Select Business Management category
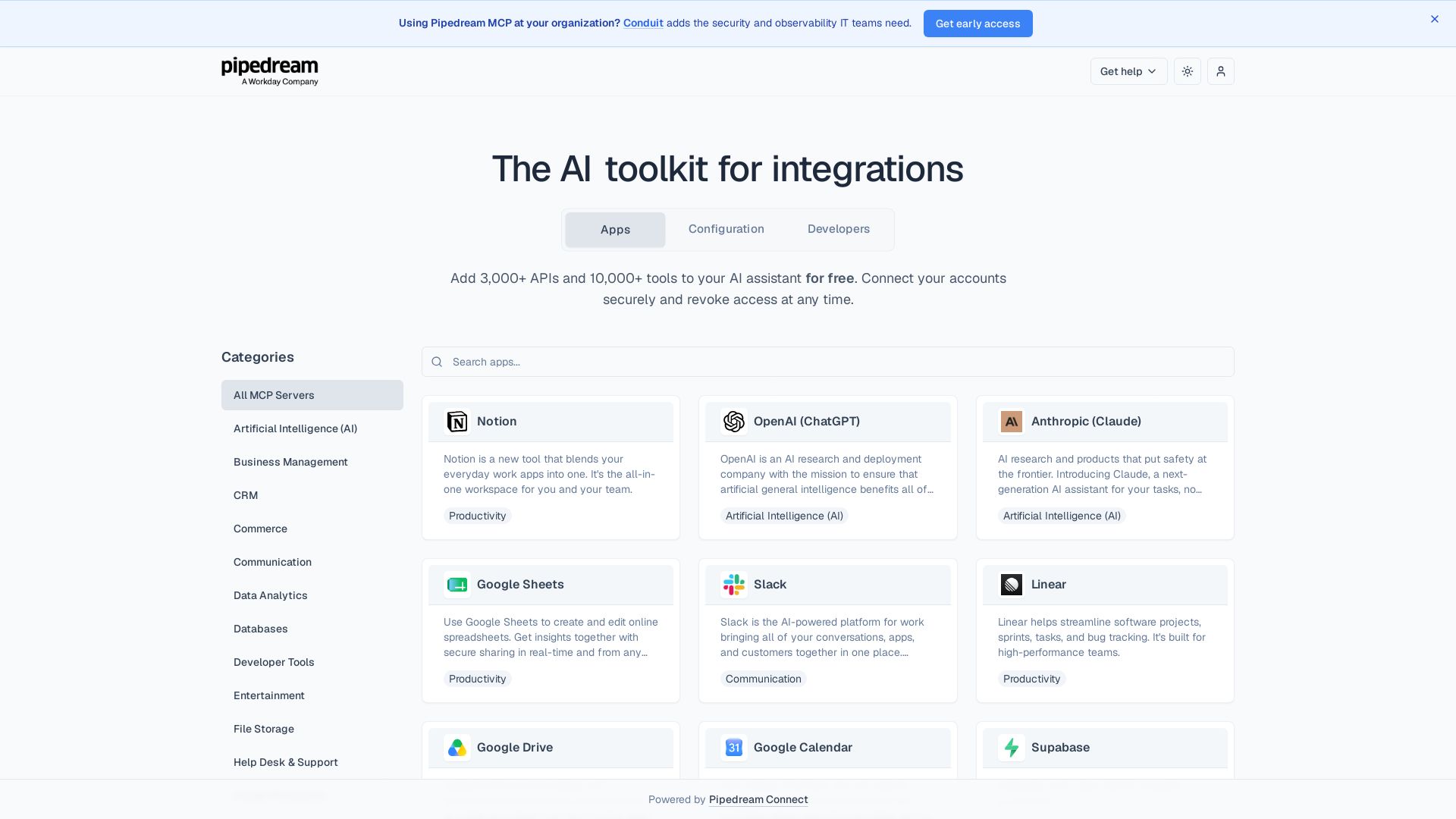1456x819 pixels. (x=312, y=462)
